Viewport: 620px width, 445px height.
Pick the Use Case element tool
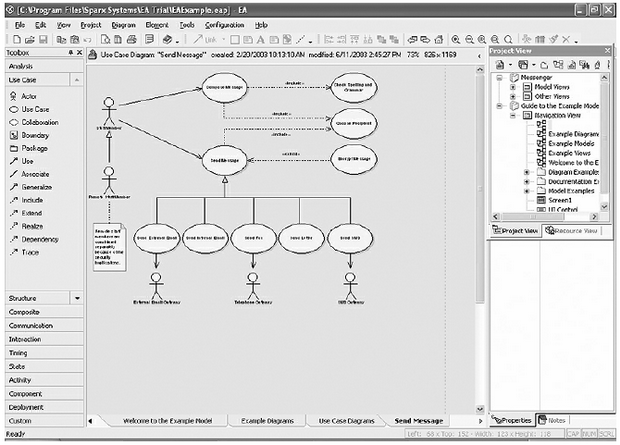click(34, 108)
